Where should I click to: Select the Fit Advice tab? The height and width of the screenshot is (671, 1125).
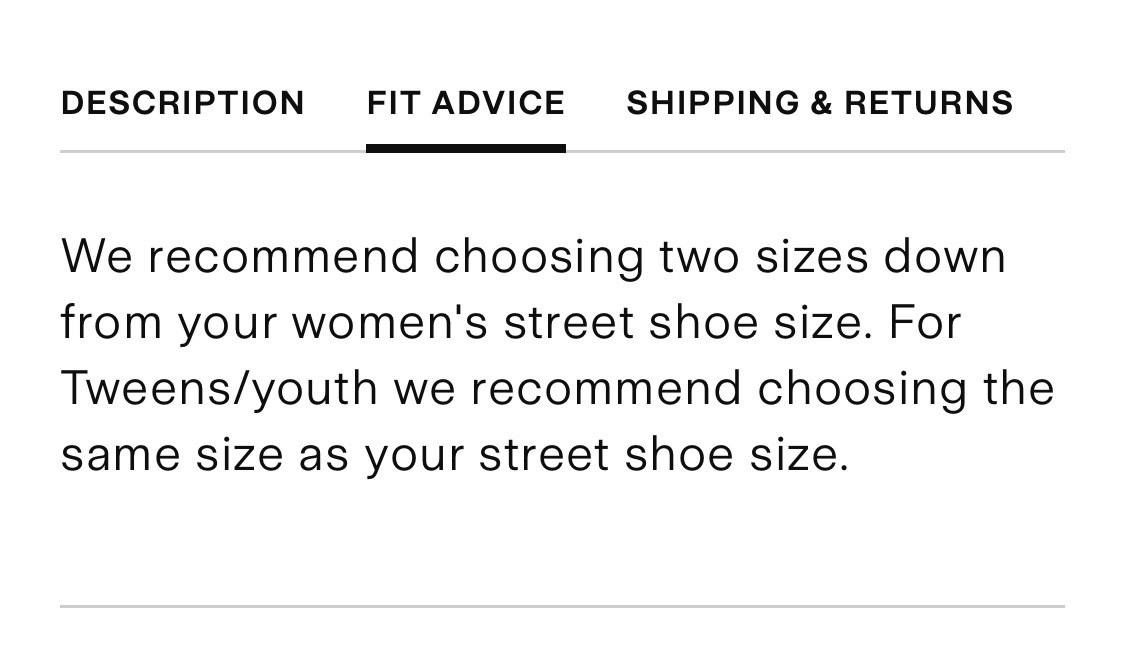(x=465, y=103)
